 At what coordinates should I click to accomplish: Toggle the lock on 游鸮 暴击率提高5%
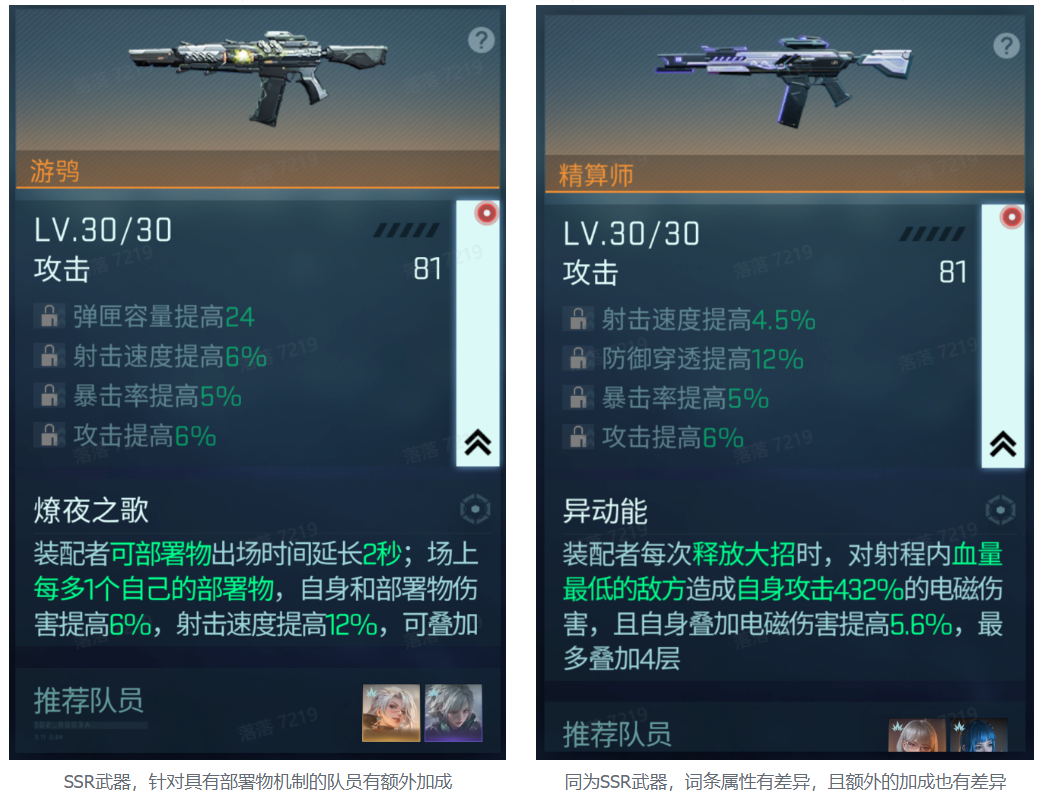49,397
